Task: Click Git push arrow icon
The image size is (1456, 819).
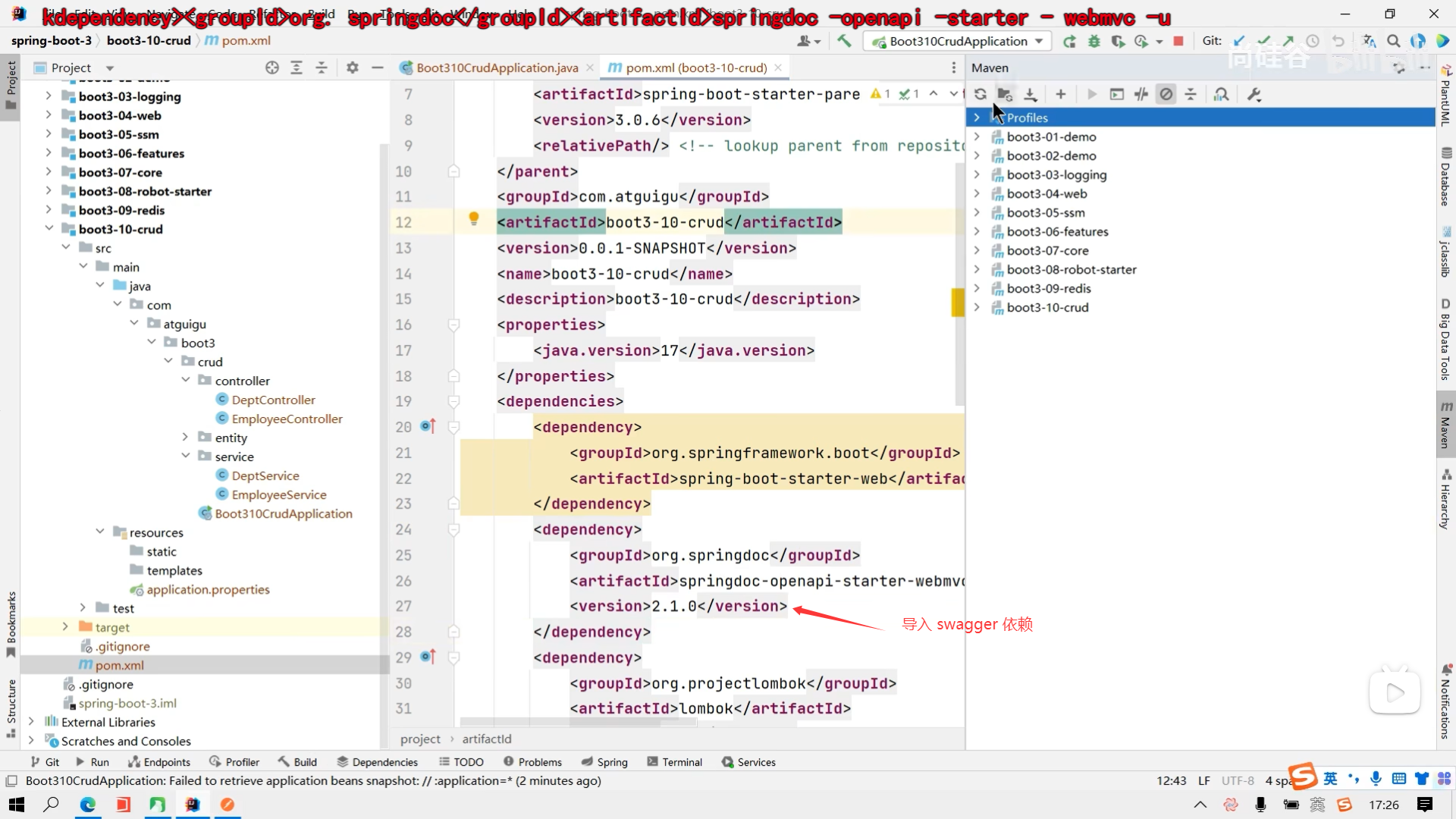Action: coord(1288,42)
